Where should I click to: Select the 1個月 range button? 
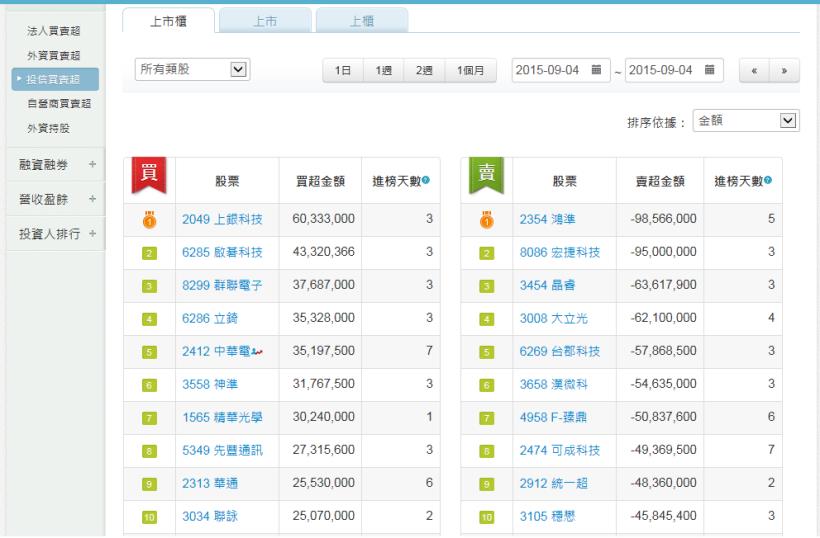pyautogui.click(x=470, y=71)
